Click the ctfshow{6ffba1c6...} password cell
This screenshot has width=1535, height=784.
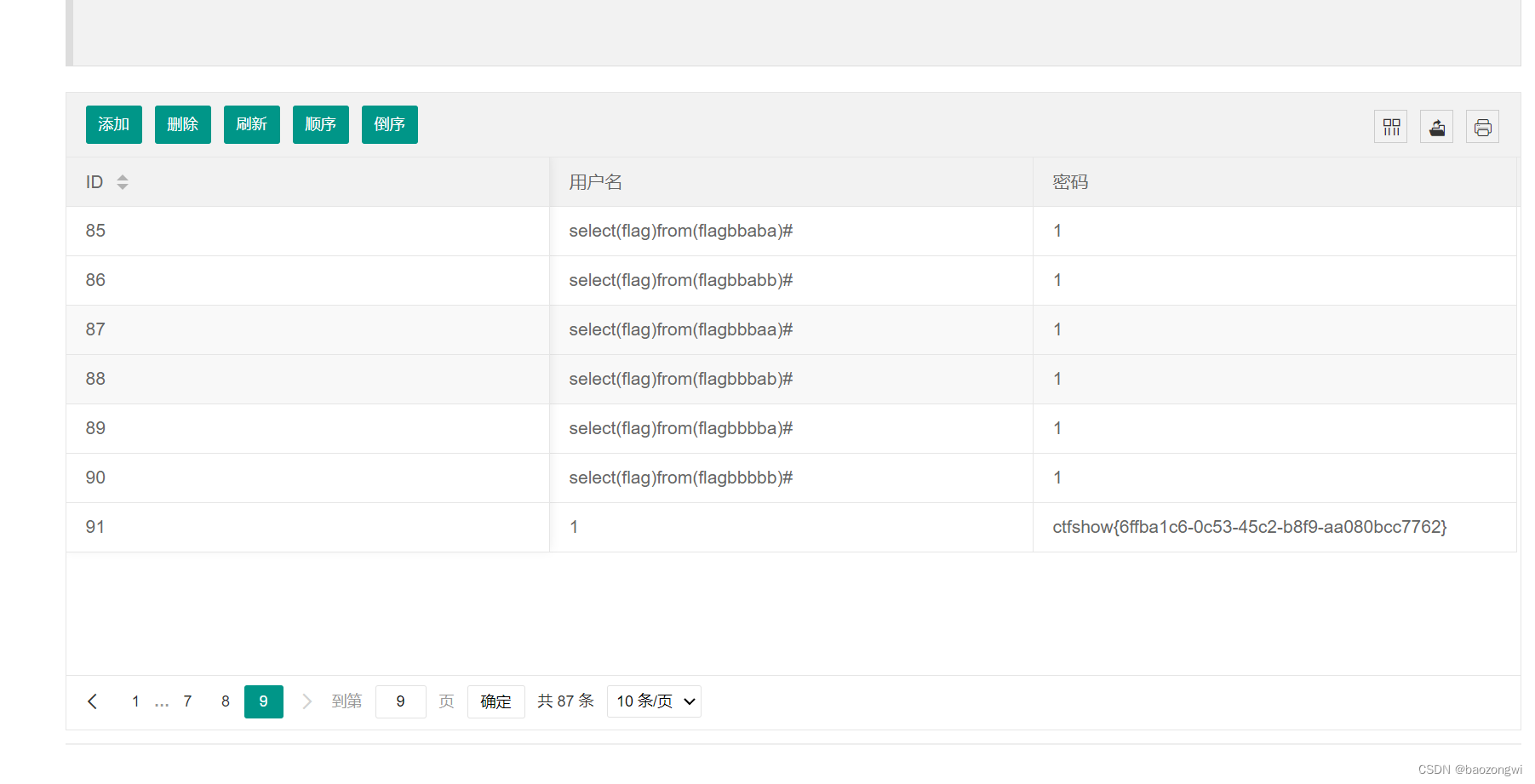[1274, 528]
